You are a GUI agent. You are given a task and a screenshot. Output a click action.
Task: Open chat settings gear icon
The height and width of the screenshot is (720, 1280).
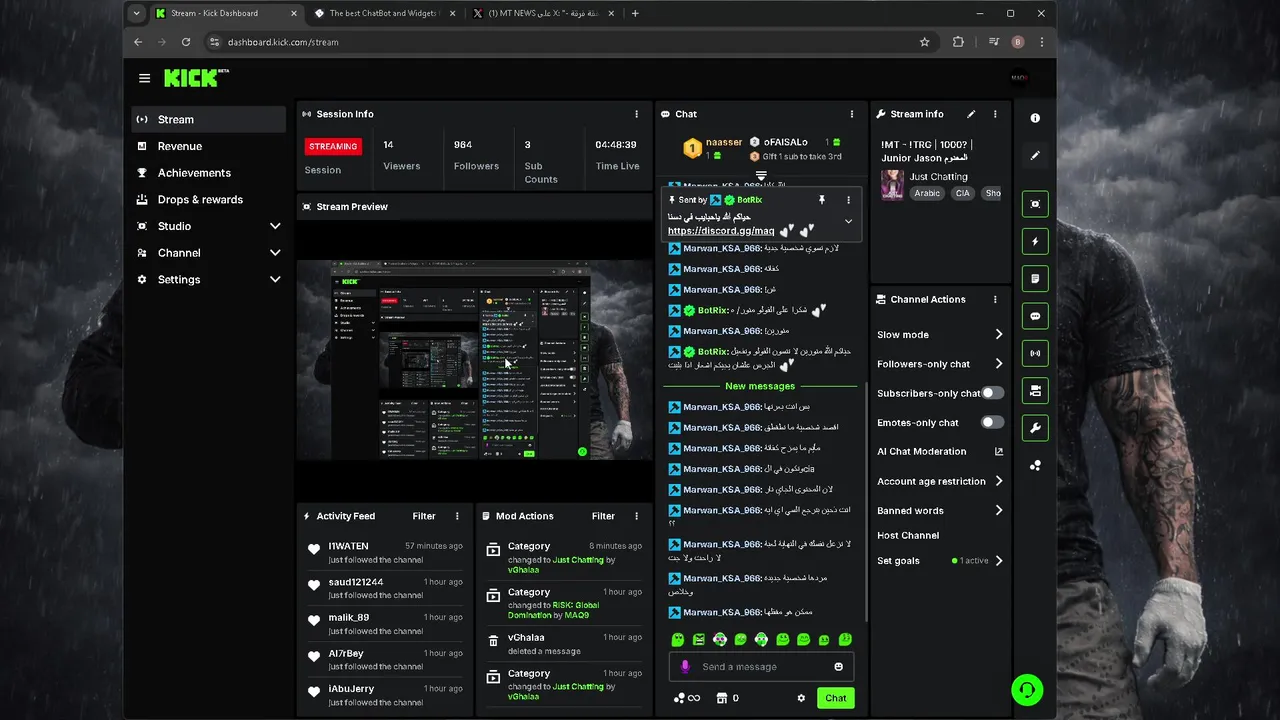coord(801,698)
